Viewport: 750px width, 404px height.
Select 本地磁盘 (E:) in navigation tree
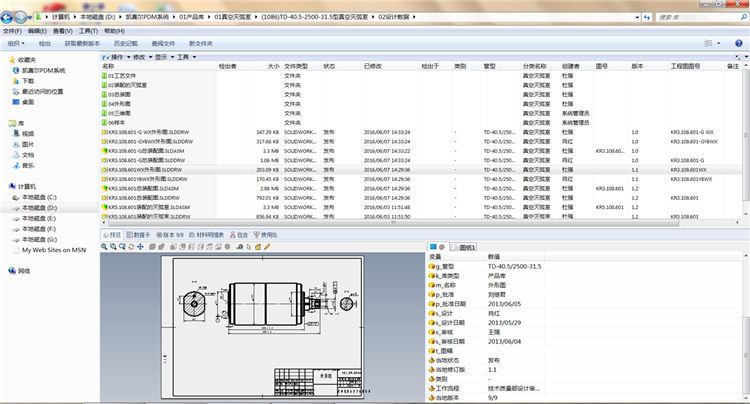tap(40, 219)
